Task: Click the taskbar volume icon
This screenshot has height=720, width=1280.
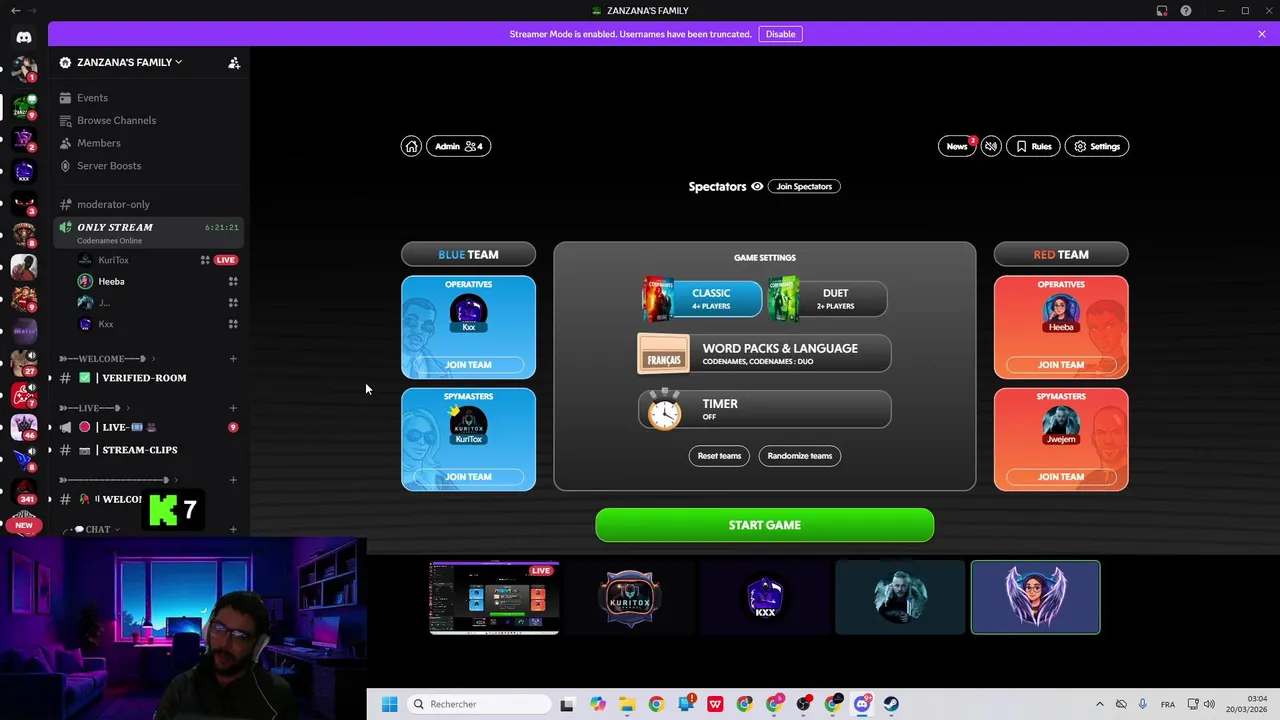Action: 1209,704
